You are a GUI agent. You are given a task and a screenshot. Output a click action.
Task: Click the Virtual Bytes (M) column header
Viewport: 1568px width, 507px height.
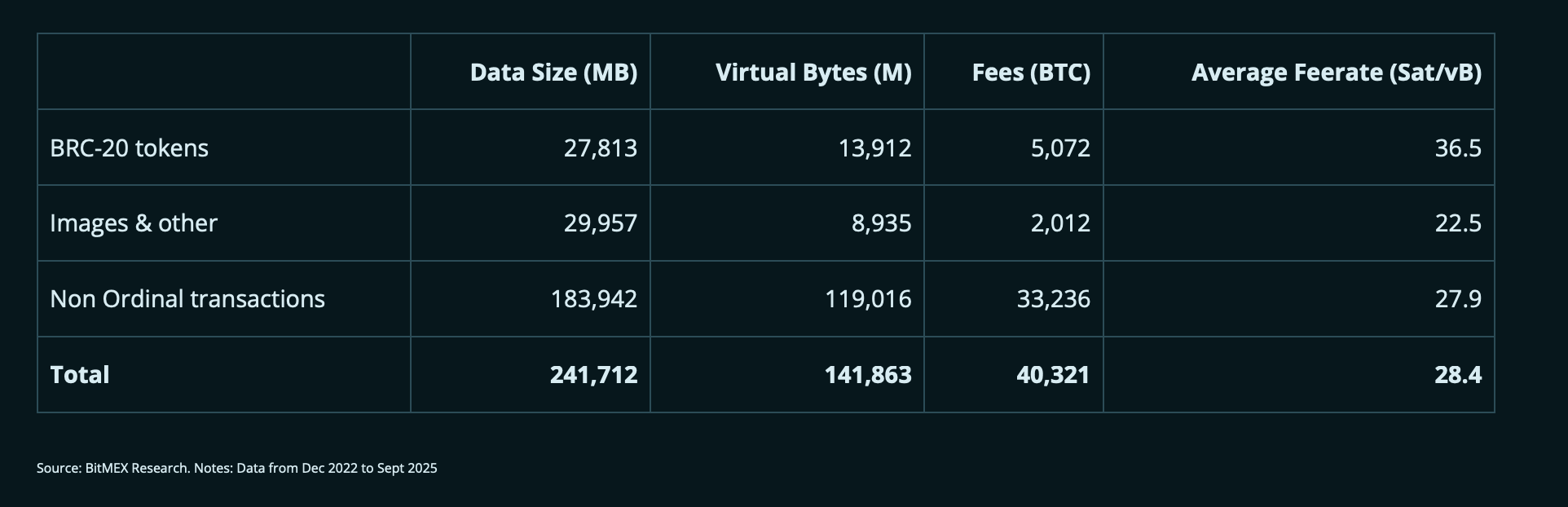pyautogui.click(x=813, y=73)
